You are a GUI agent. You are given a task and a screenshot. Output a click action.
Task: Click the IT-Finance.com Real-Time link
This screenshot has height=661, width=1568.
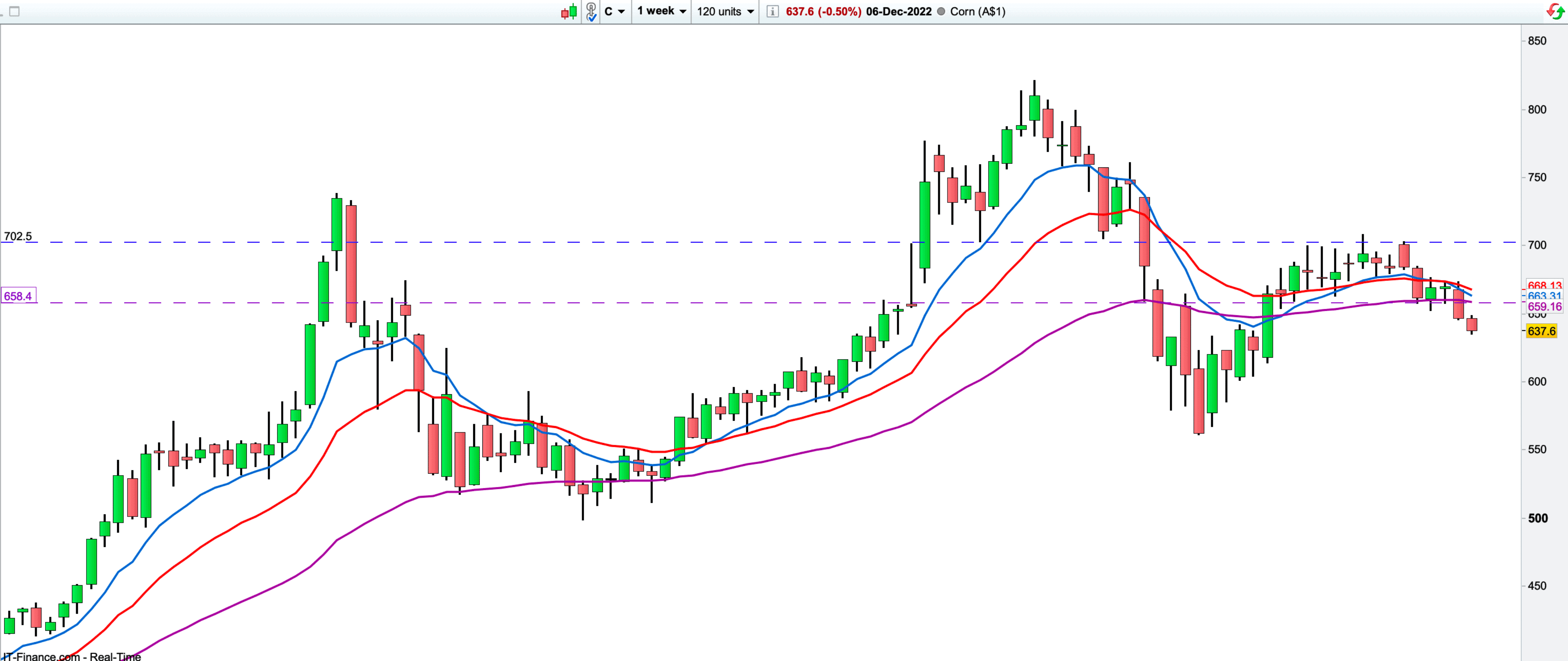click(72, 656)
